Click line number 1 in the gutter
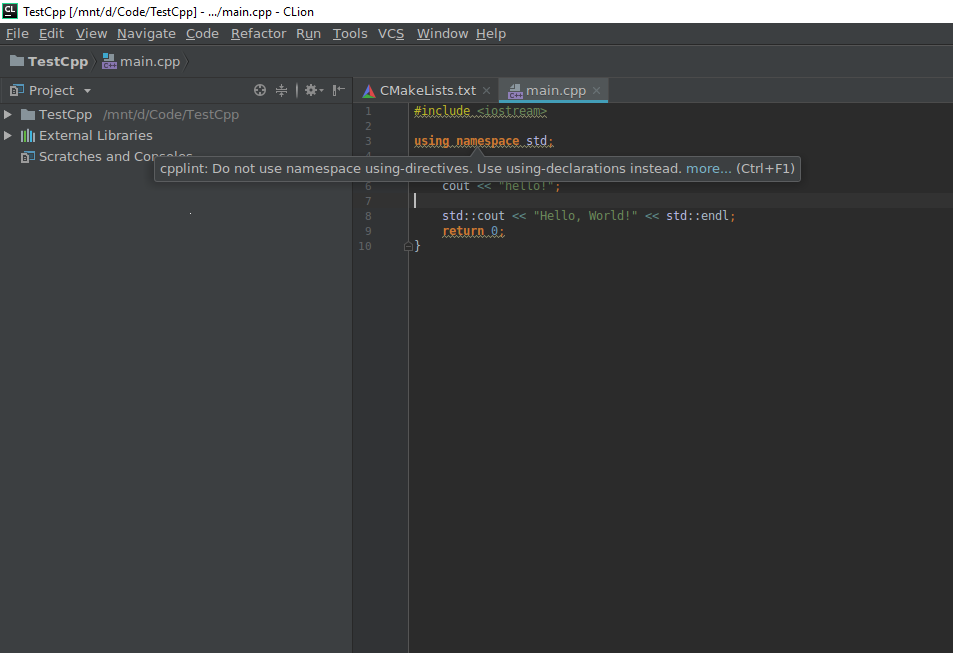The height and width of the screenshot is (653, 953). point(368,111)
